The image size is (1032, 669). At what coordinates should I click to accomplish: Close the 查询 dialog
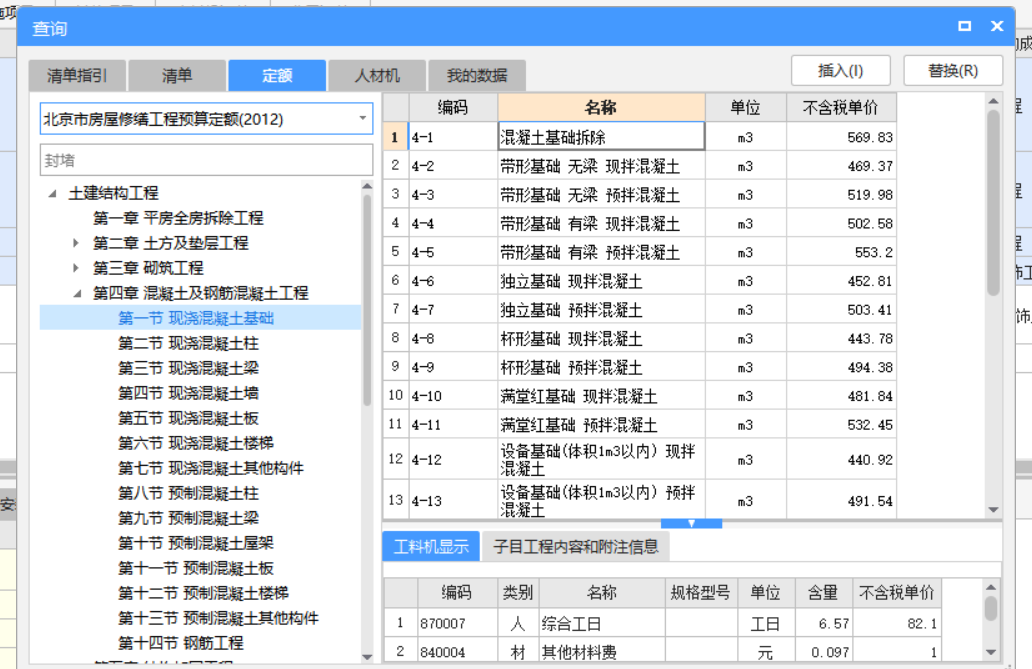(x=997, y=26)
